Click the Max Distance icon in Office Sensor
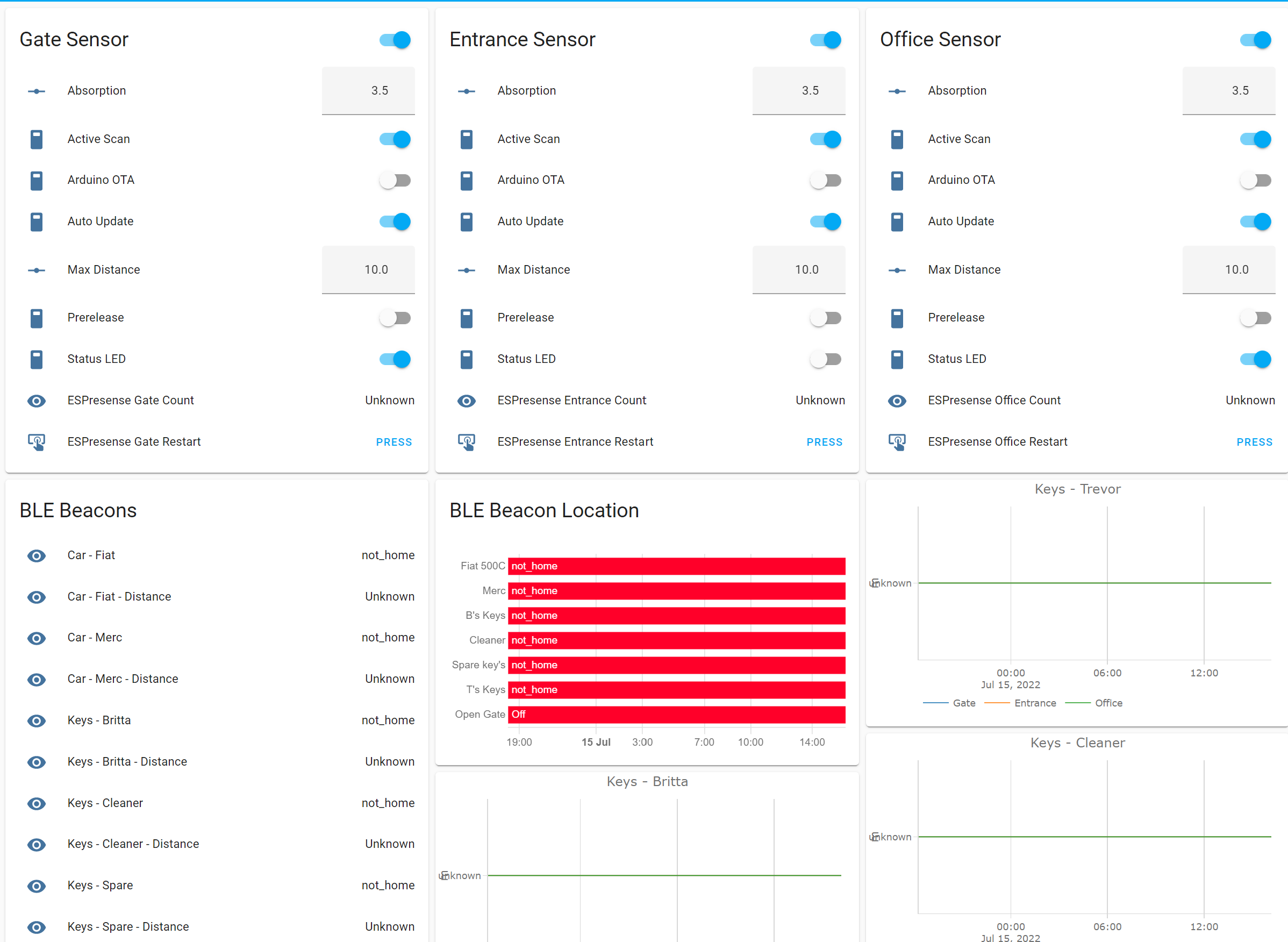The width and height of the screenshot is (1288, 942). click(897, 270)
